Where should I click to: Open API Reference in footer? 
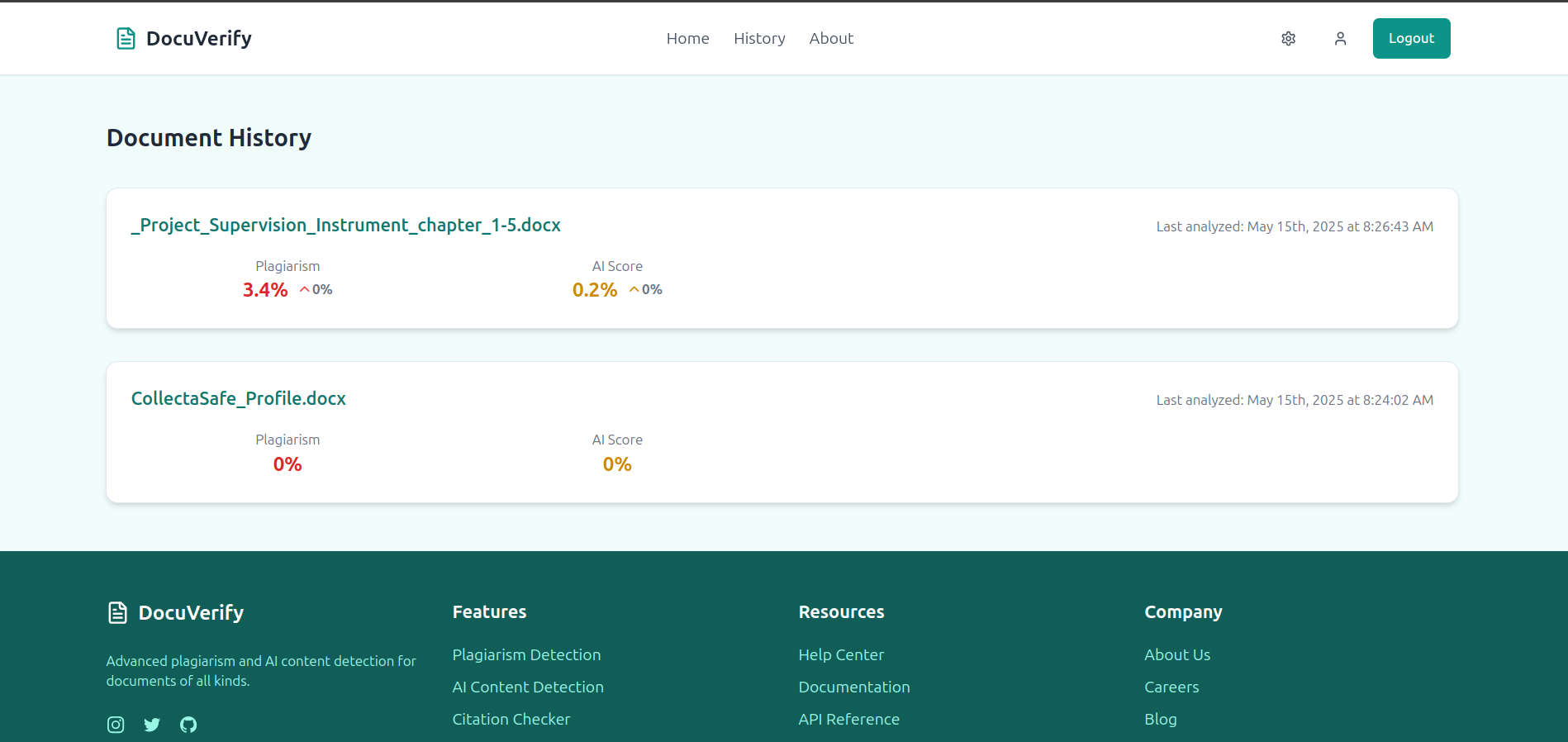tap(848, 720)
